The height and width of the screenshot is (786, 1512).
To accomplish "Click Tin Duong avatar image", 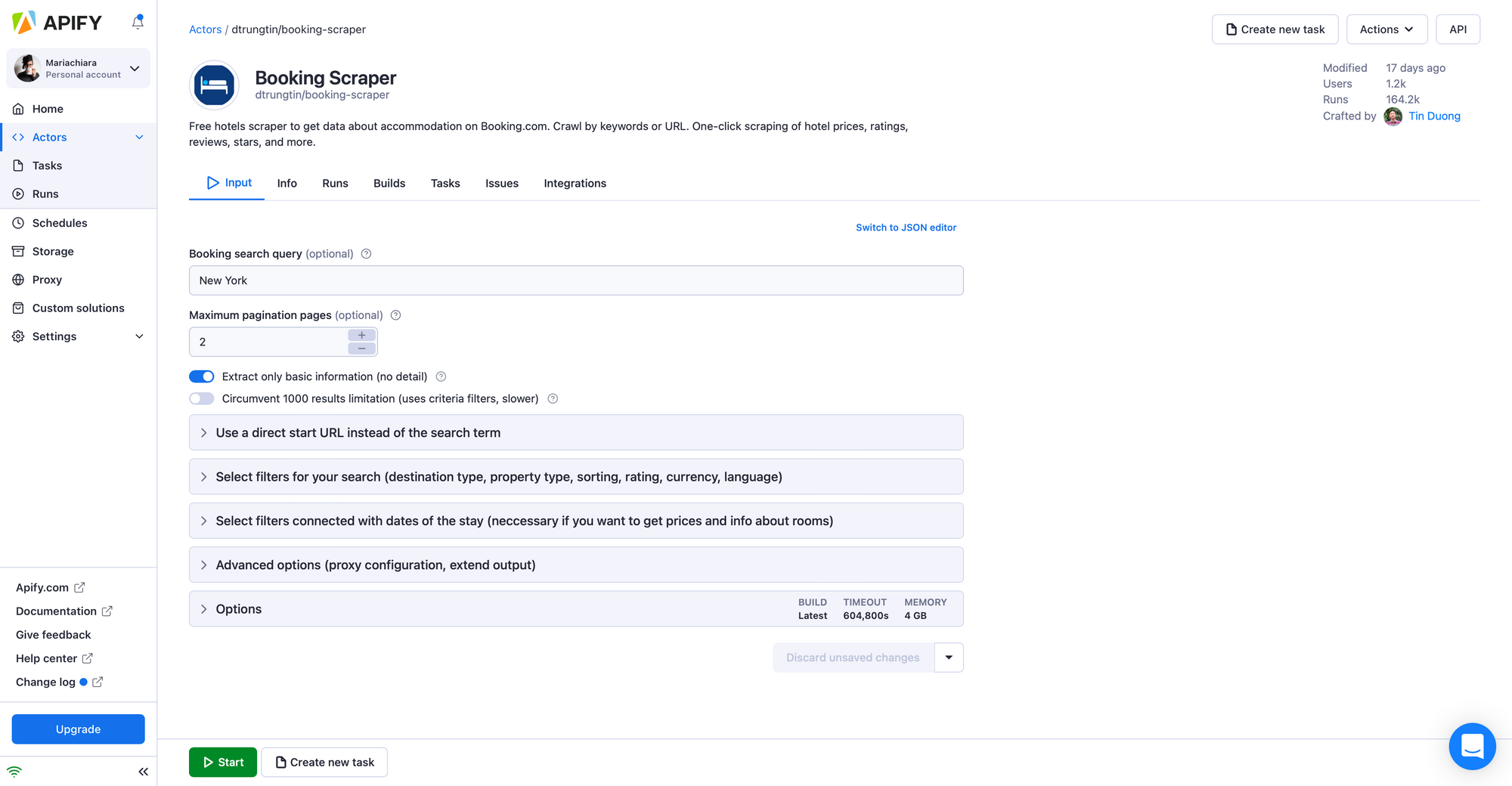I will click(1393, 116).
